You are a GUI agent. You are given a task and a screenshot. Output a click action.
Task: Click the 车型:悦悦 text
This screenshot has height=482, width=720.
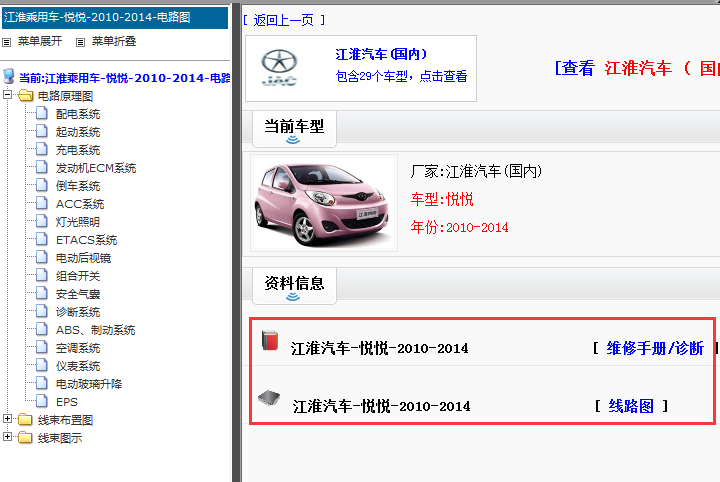(442, 200)
